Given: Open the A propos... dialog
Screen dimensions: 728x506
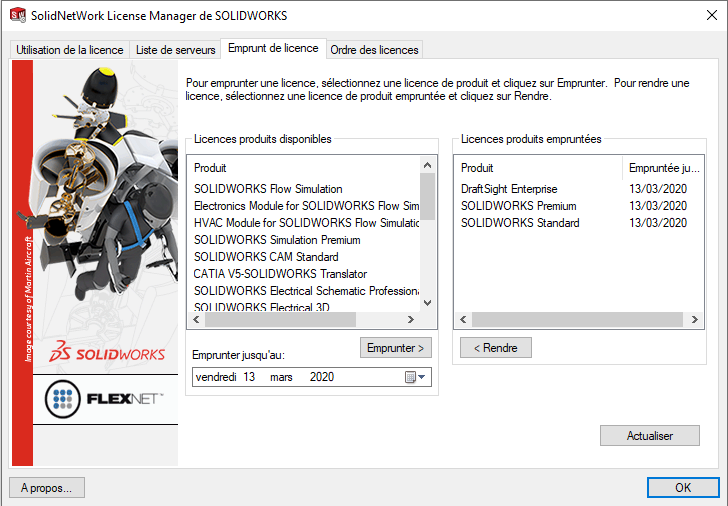Looking at the screenshot, I should (46, 487).
